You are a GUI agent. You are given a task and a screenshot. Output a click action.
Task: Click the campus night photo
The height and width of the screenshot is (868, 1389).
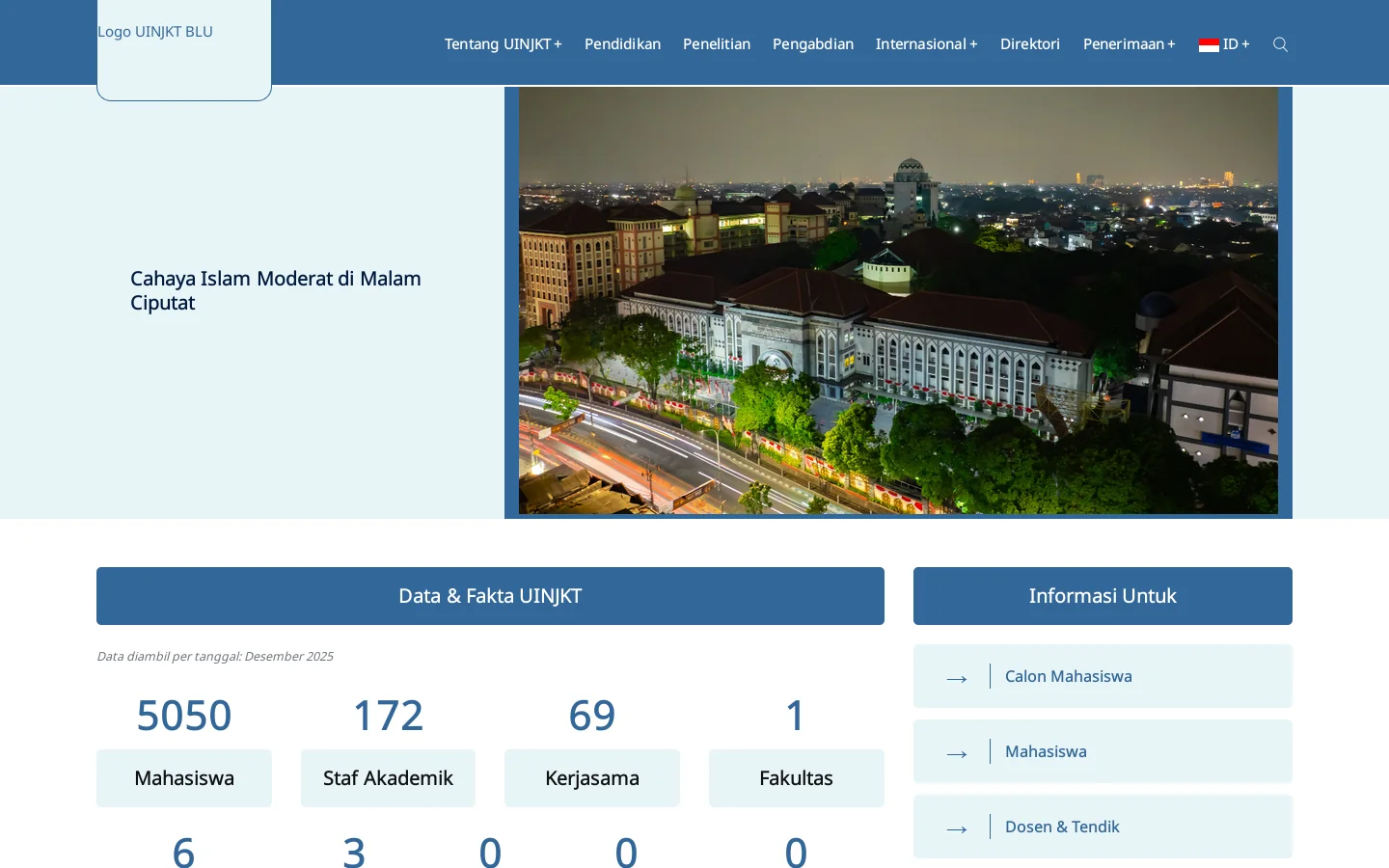click(x=898, y=301)
